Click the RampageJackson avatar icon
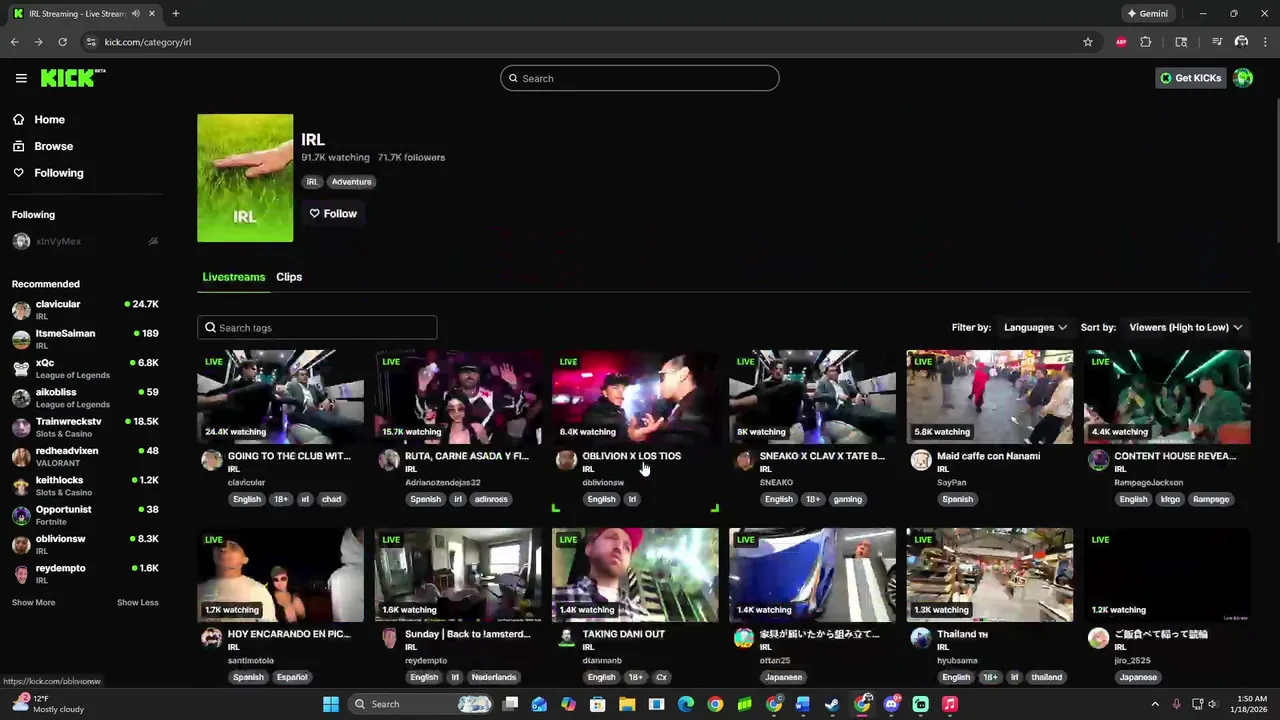1280x720 pixels. click(x=1098, y=460)
